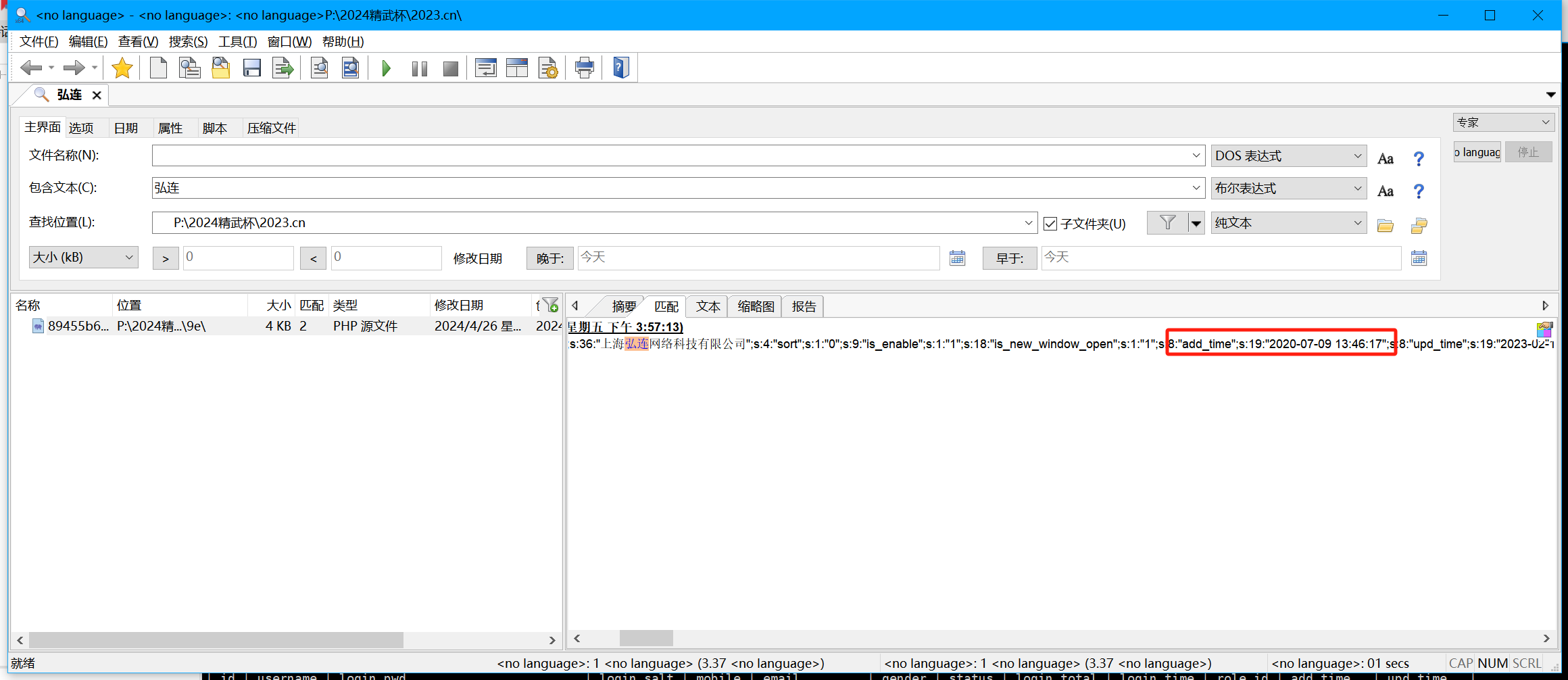This screenshot has width=1568, height=680.
Task: Expand the containing text history dropdown arrow
Action: click(1196, 188)
